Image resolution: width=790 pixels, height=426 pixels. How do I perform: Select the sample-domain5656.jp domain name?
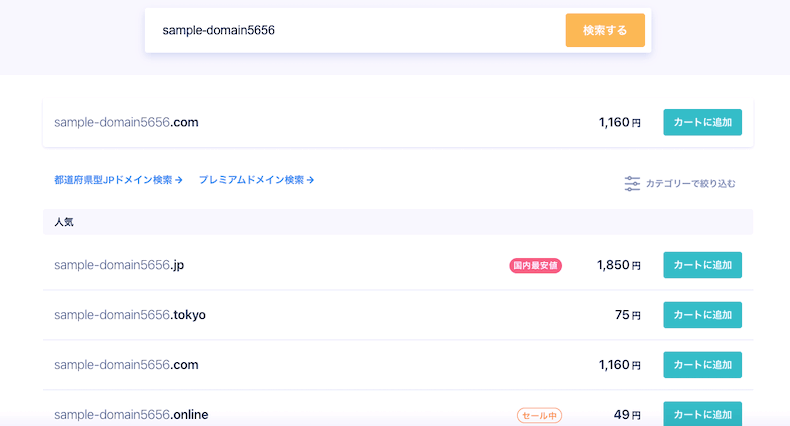click(119, 265)
